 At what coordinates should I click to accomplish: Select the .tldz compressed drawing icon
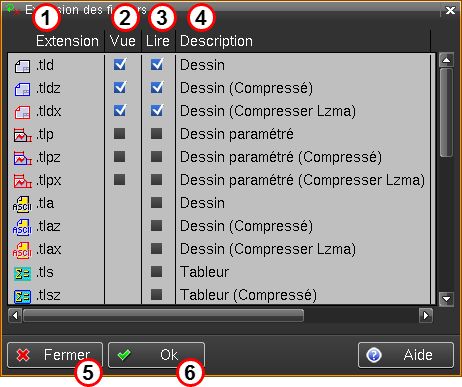[x=22, y=89]
